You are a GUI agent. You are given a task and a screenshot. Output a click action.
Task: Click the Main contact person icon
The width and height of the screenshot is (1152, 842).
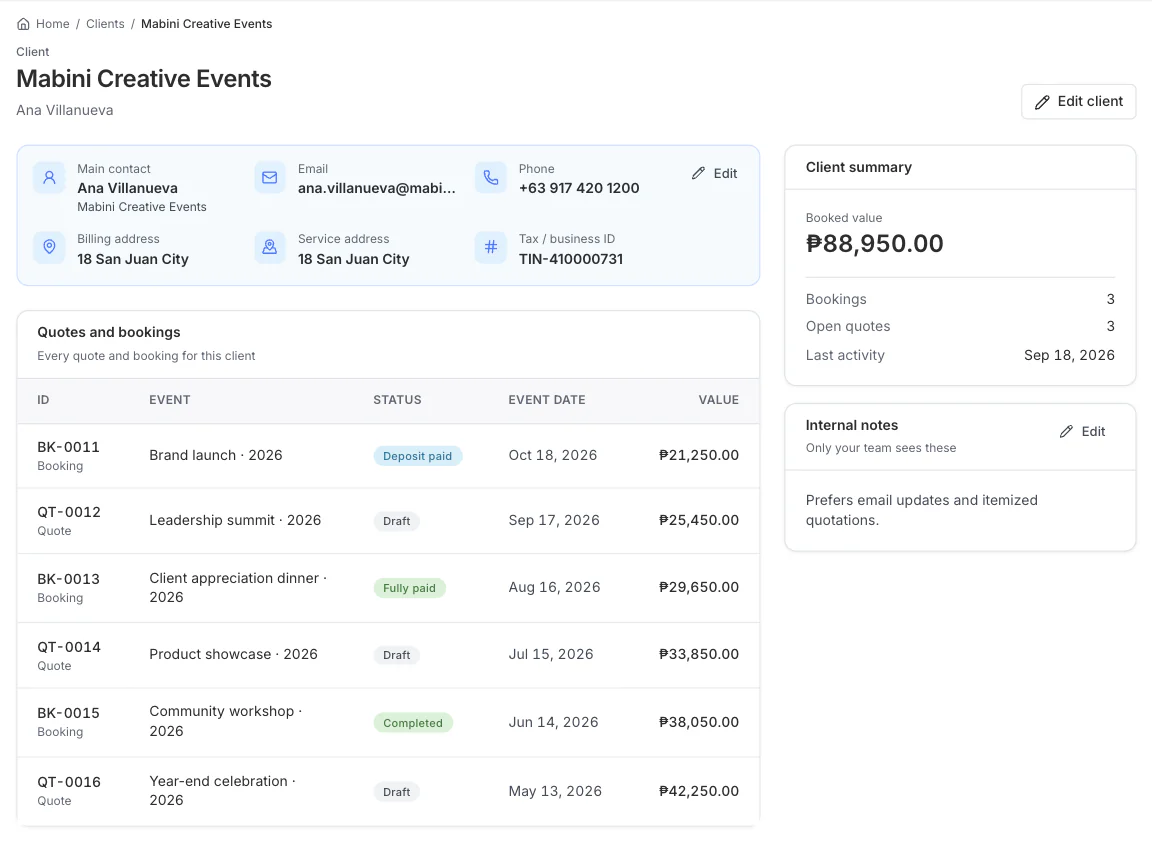(x=49, y=178)
